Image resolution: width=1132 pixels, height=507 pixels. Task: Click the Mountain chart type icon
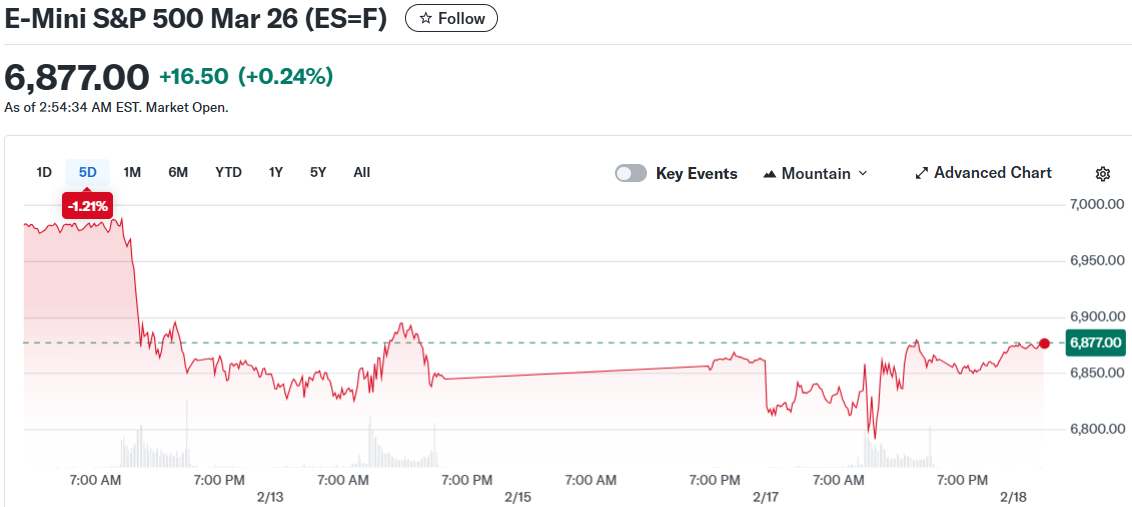770,174
